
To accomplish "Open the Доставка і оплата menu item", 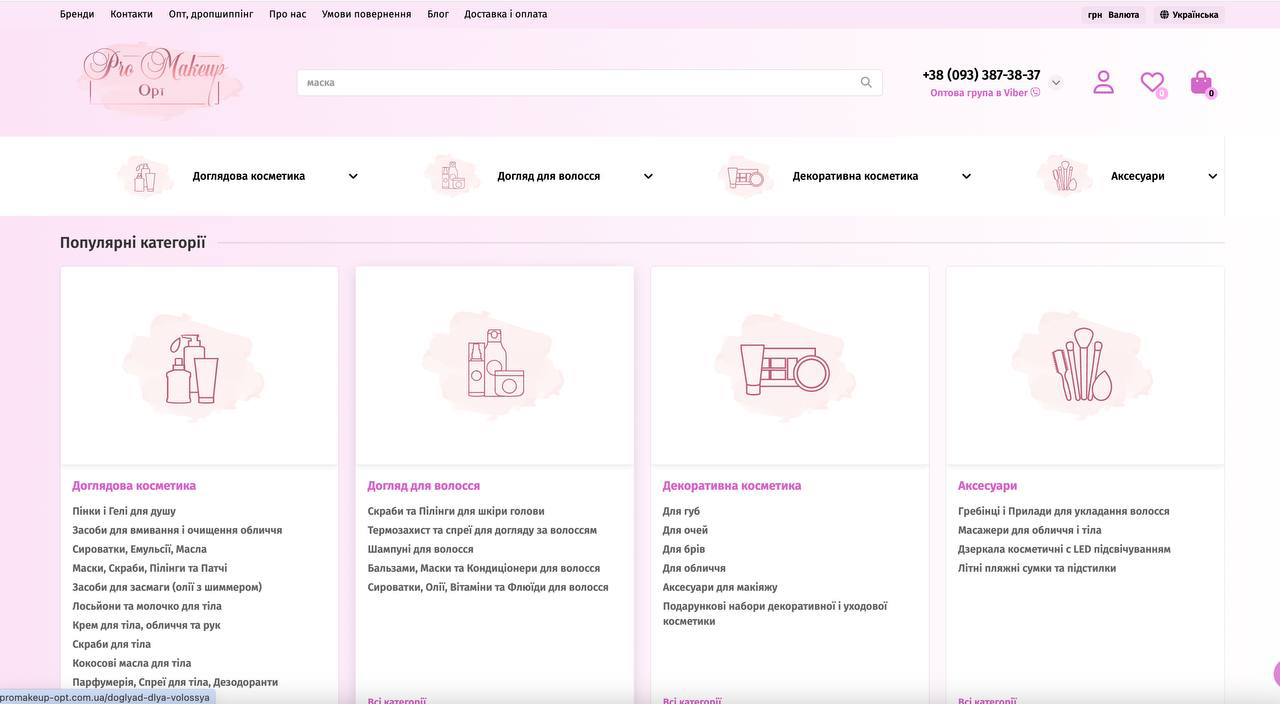I will coord(506,14).
